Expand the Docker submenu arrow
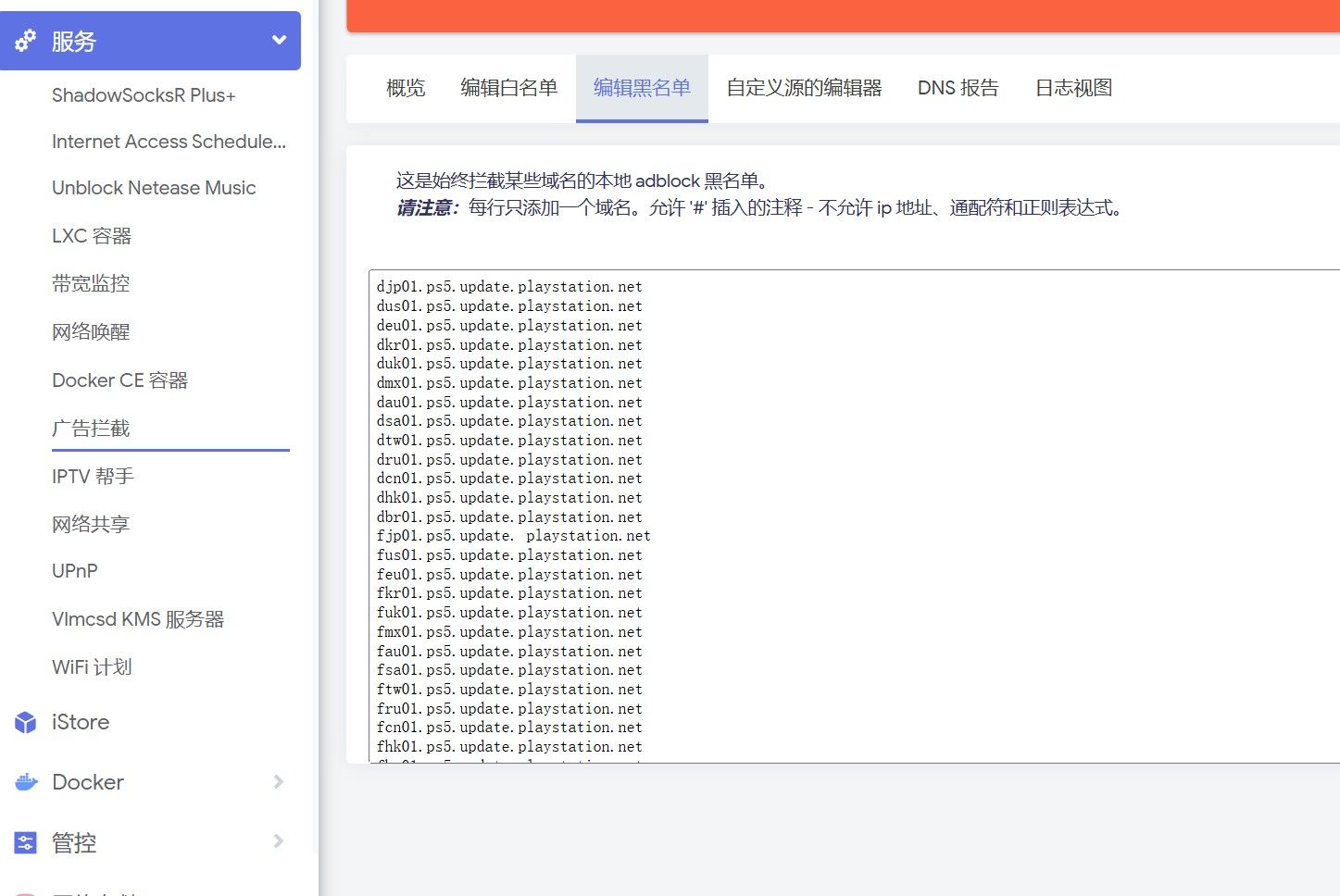This screenshot has height=896, width=1340. [x=279, y=782]
